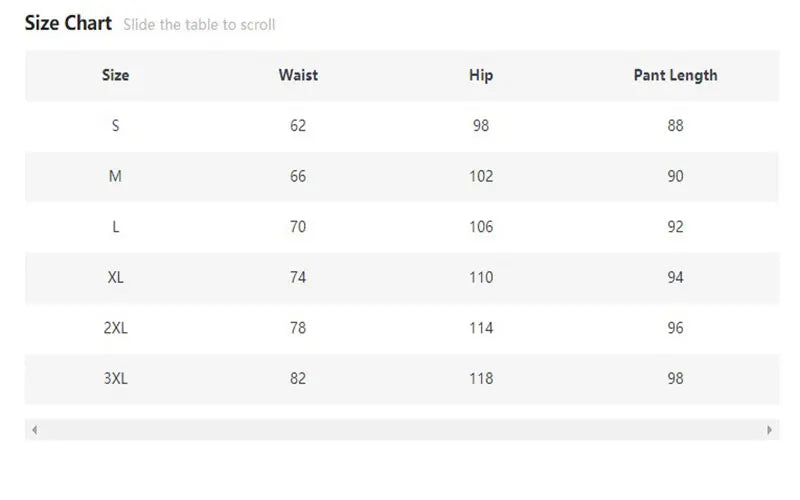Click hip value 102 for size M

pos(481,176)
